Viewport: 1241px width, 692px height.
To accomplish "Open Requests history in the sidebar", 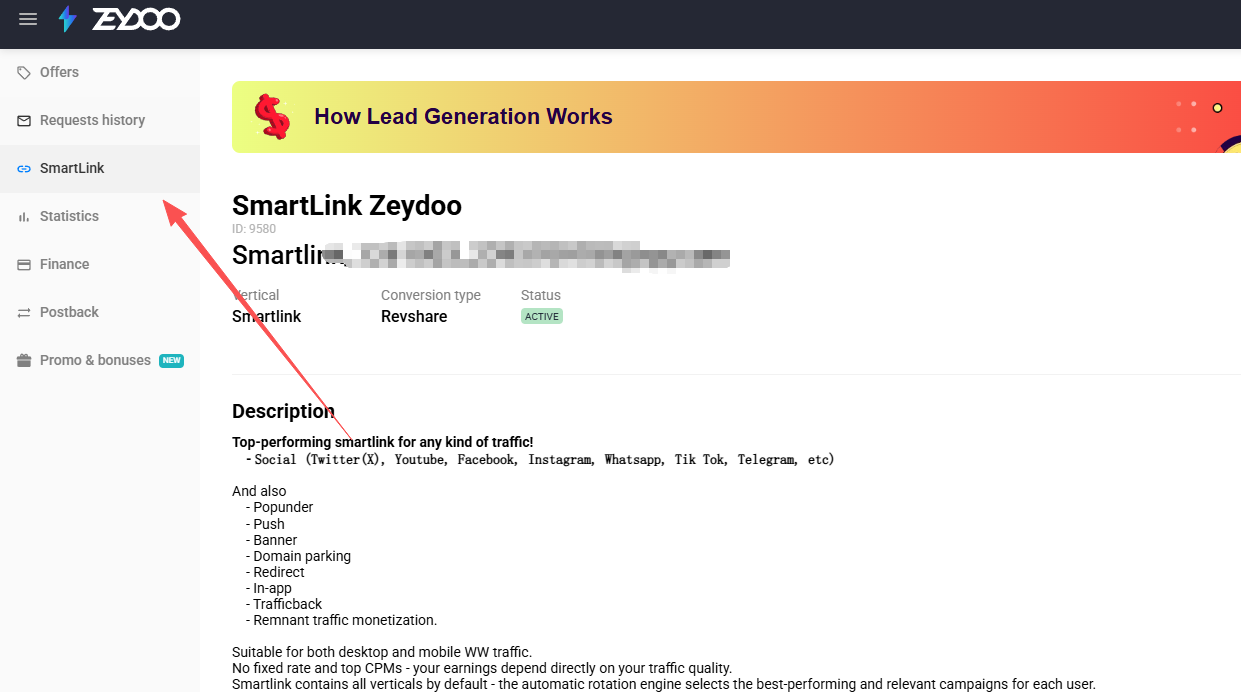I will pos(100,120).
